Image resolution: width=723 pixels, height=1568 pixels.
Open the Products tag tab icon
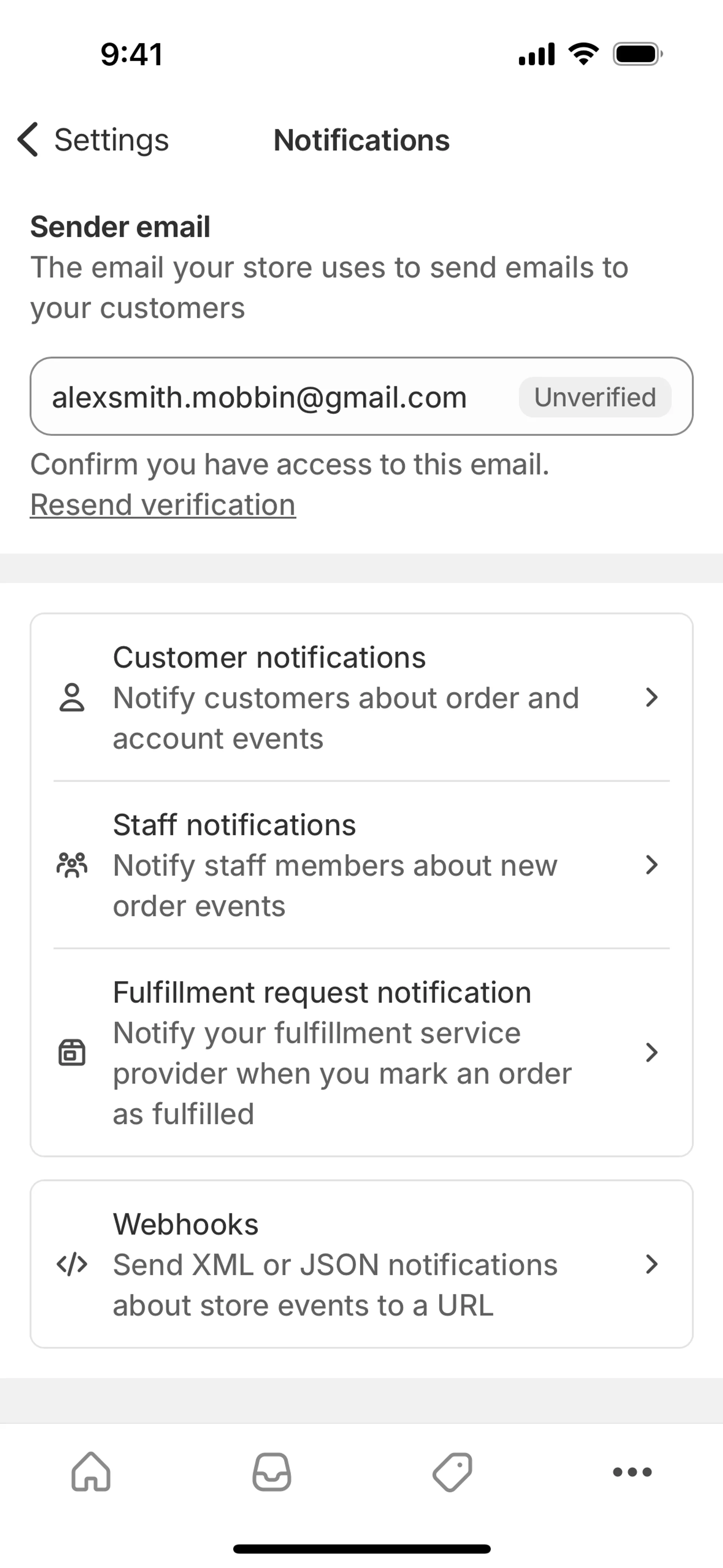[x=452, y=1472]
